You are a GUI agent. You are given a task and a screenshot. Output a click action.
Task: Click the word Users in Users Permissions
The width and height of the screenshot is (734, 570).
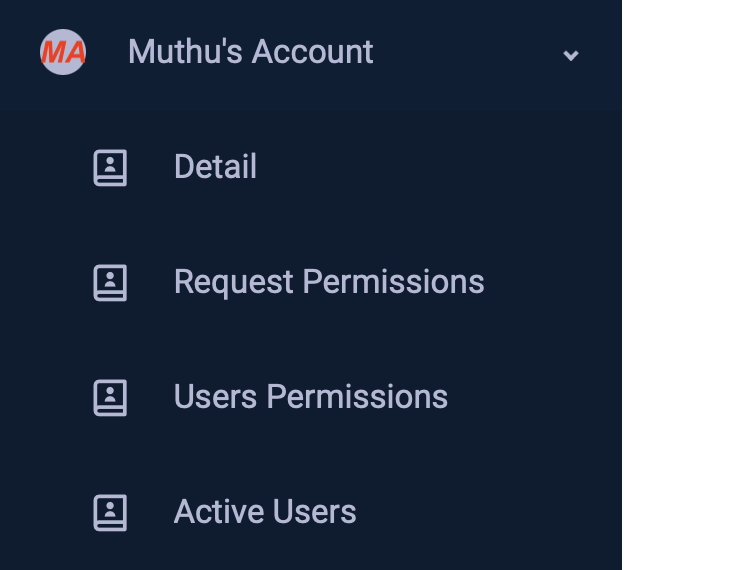tap(215, 397)
